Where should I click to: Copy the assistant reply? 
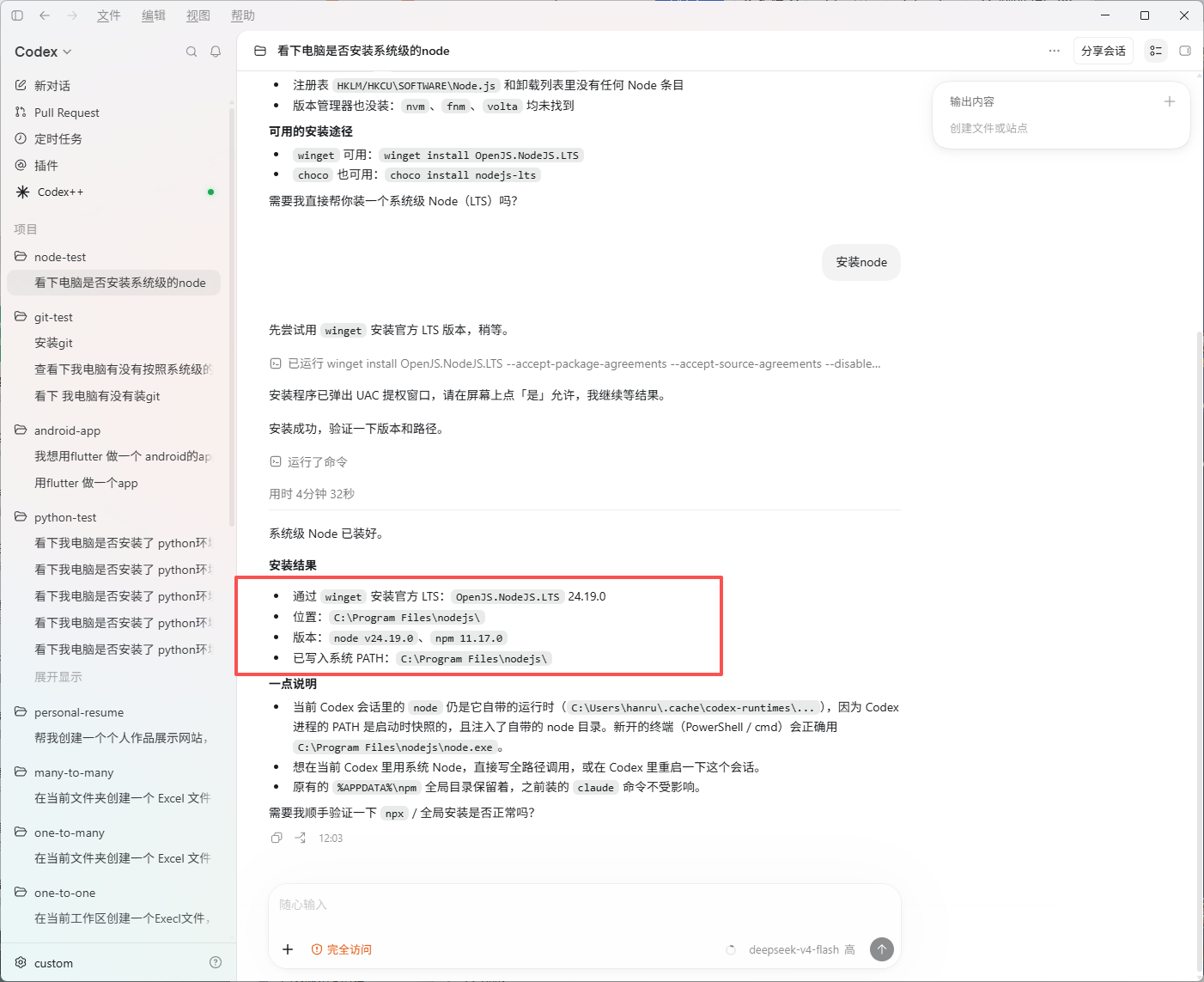pyautogui.click(x=277, y=838)
